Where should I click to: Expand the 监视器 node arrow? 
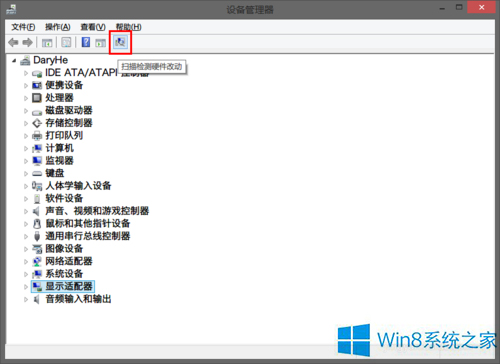click(26, 161)
